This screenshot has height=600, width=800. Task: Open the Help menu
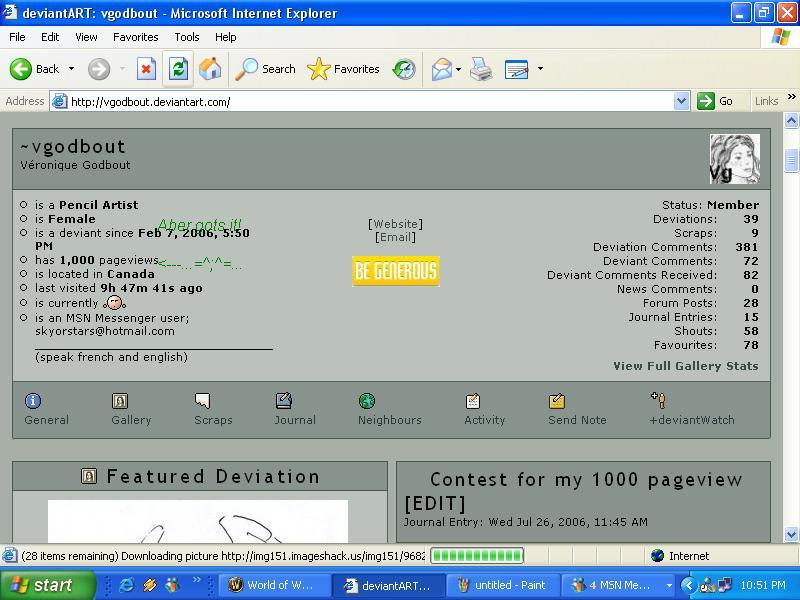(226, 37)
